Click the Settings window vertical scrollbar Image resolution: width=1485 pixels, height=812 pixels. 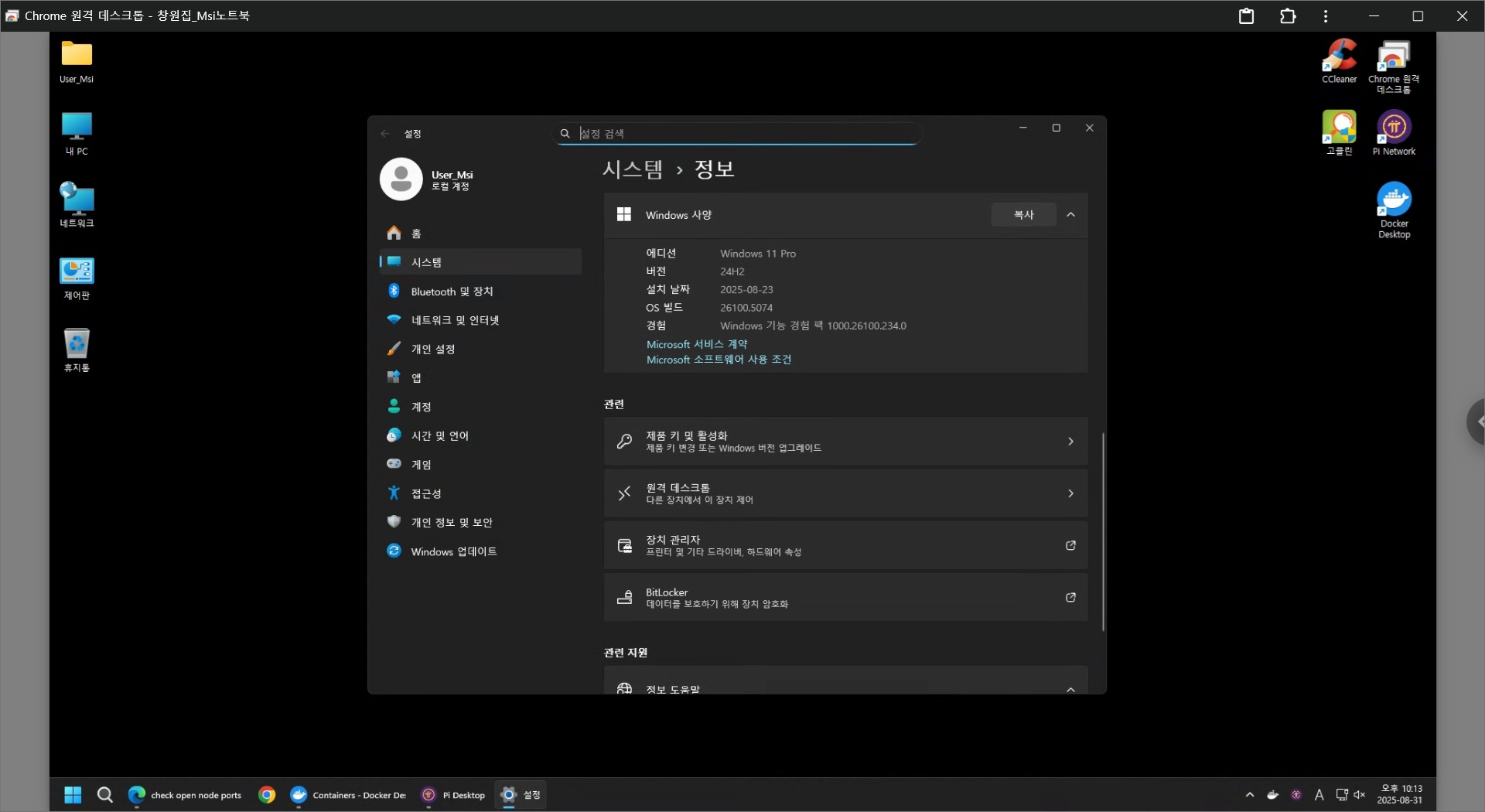click(x=1103, y=532)
